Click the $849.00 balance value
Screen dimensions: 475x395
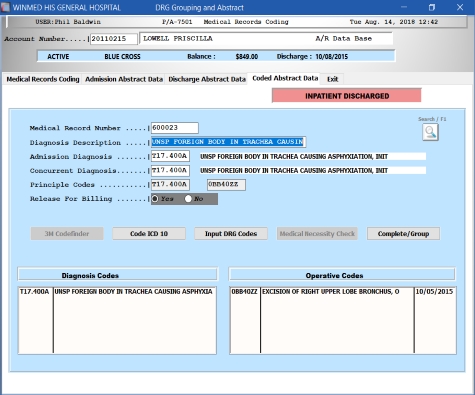(247, 56)
